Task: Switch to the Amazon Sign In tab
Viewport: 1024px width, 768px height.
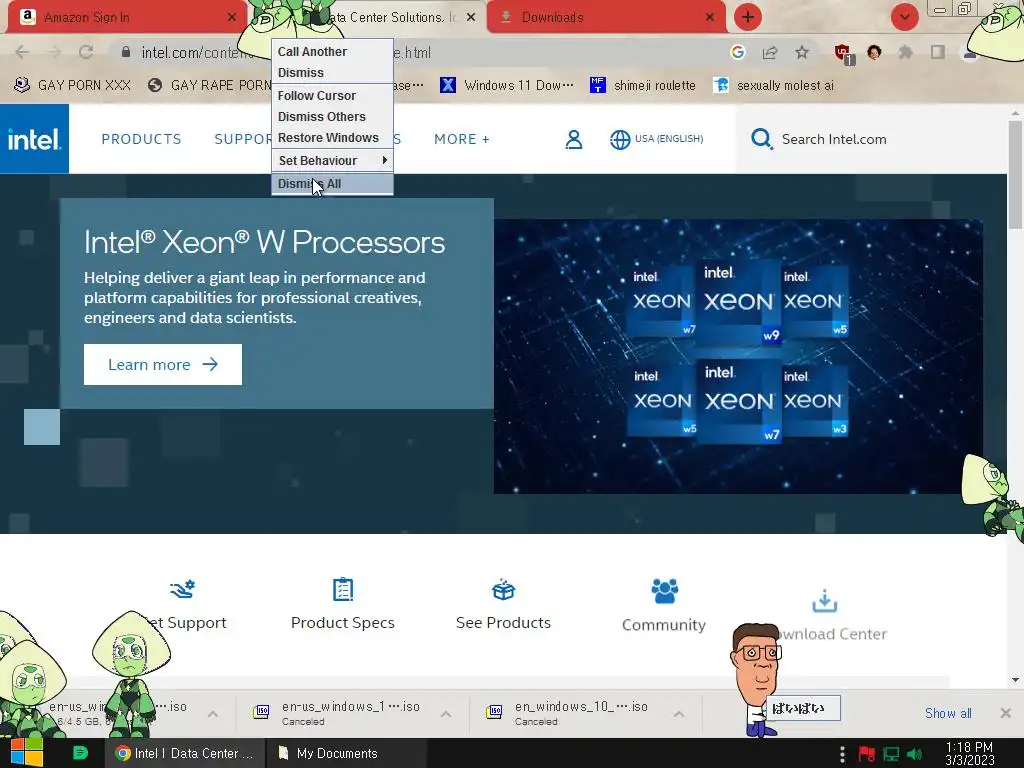Action: tap(124, 17)
